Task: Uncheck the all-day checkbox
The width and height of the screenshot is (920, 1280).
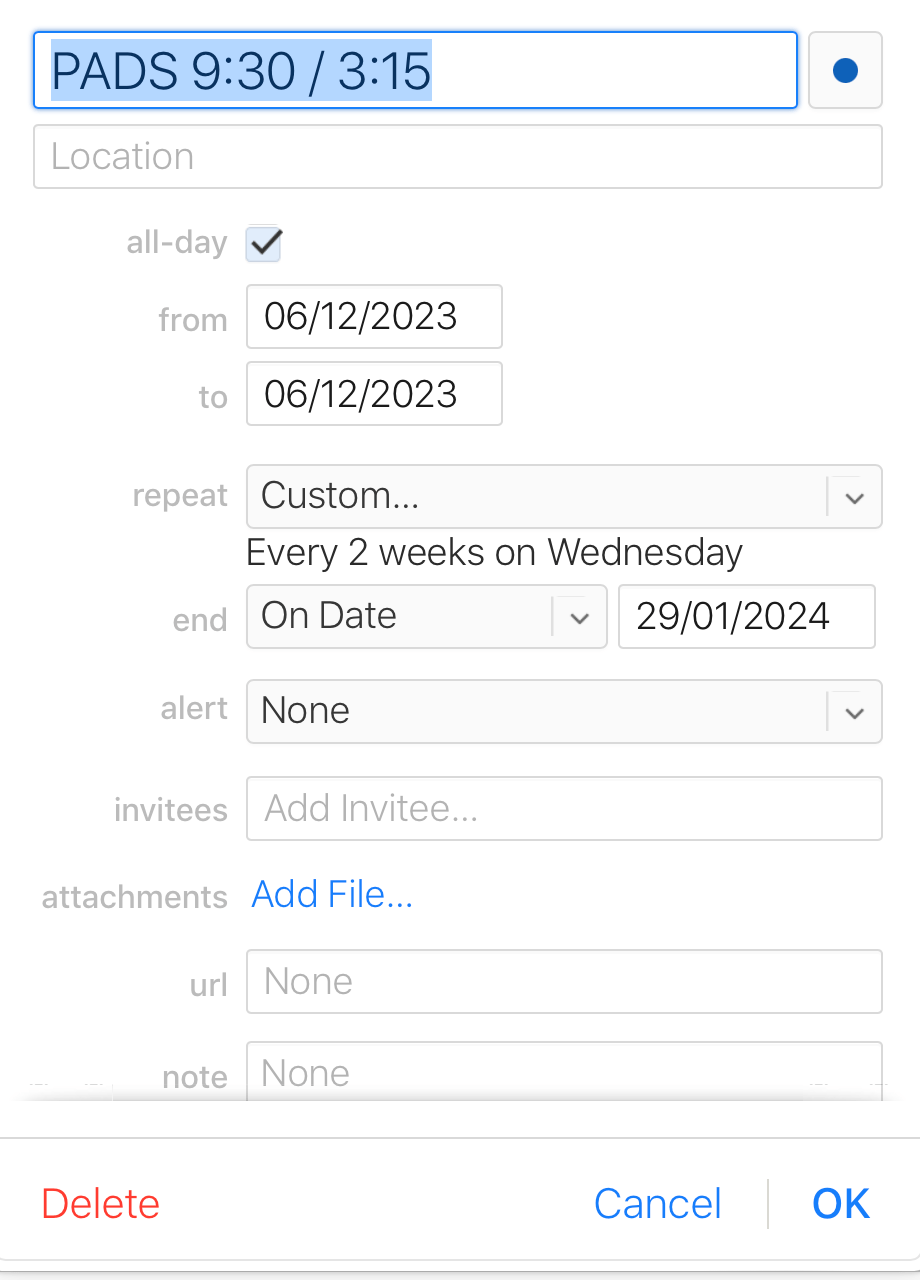Action: (264, 244)
